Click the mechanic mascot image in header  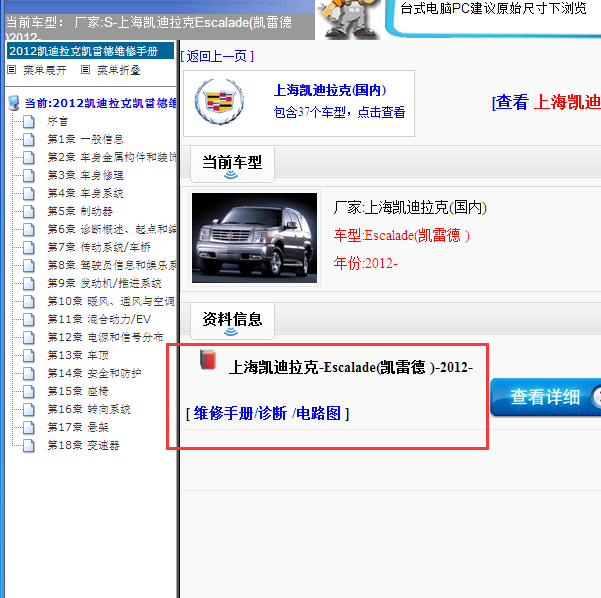pyautogui.click(x=348, y=19)
